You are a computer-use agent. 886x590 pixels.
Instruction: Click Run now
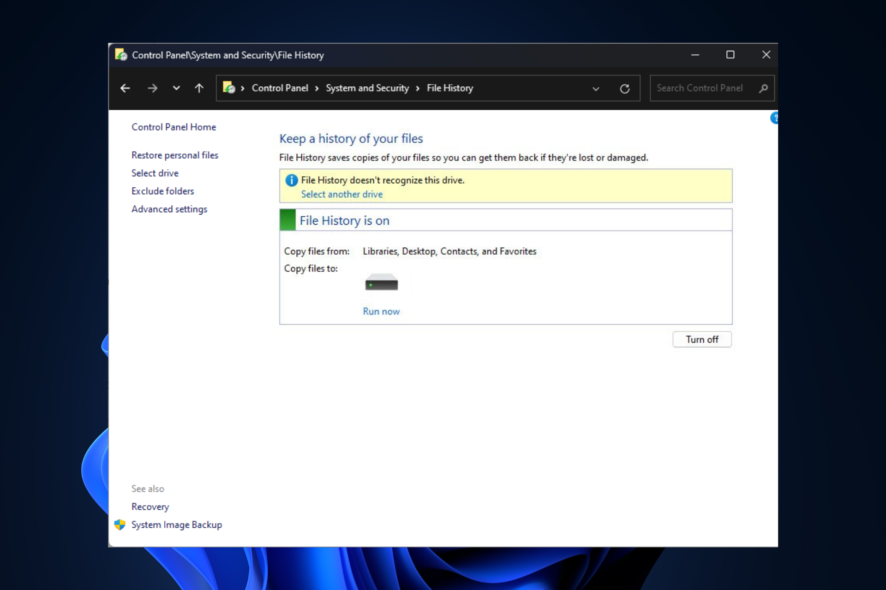[381, 311]
